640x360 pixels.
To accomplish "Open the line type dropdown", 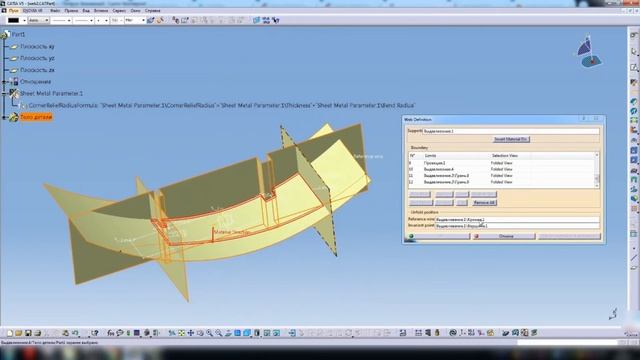I will tap(84, 20).
